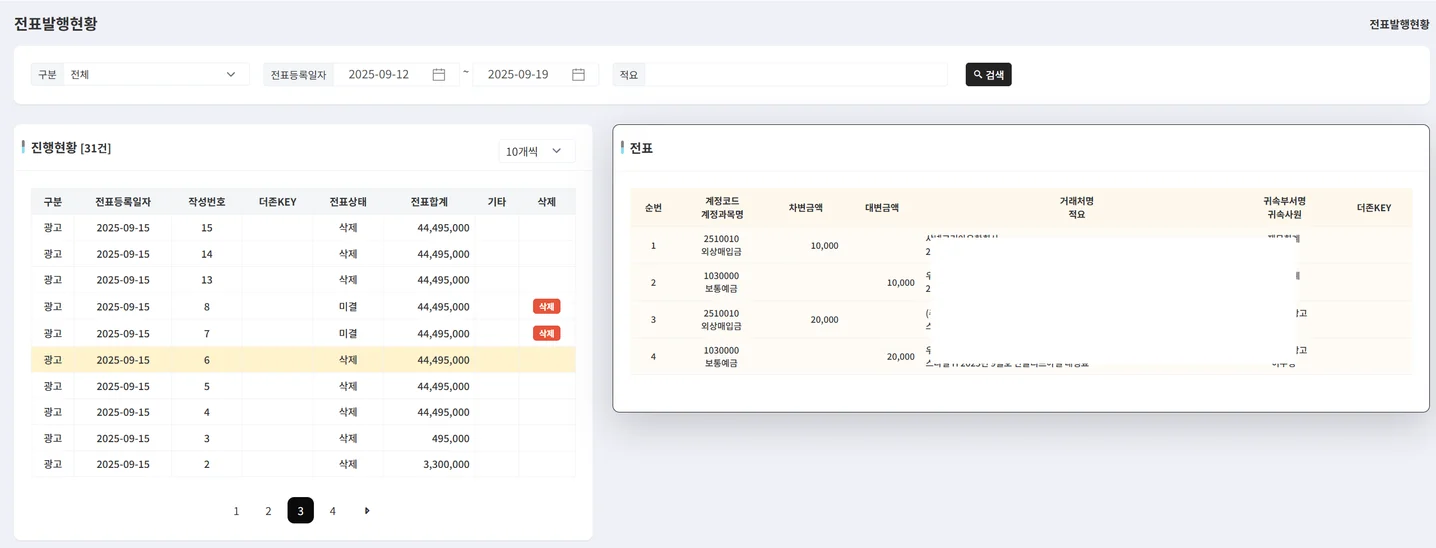Focus the 적요 text input

point(796,74)
